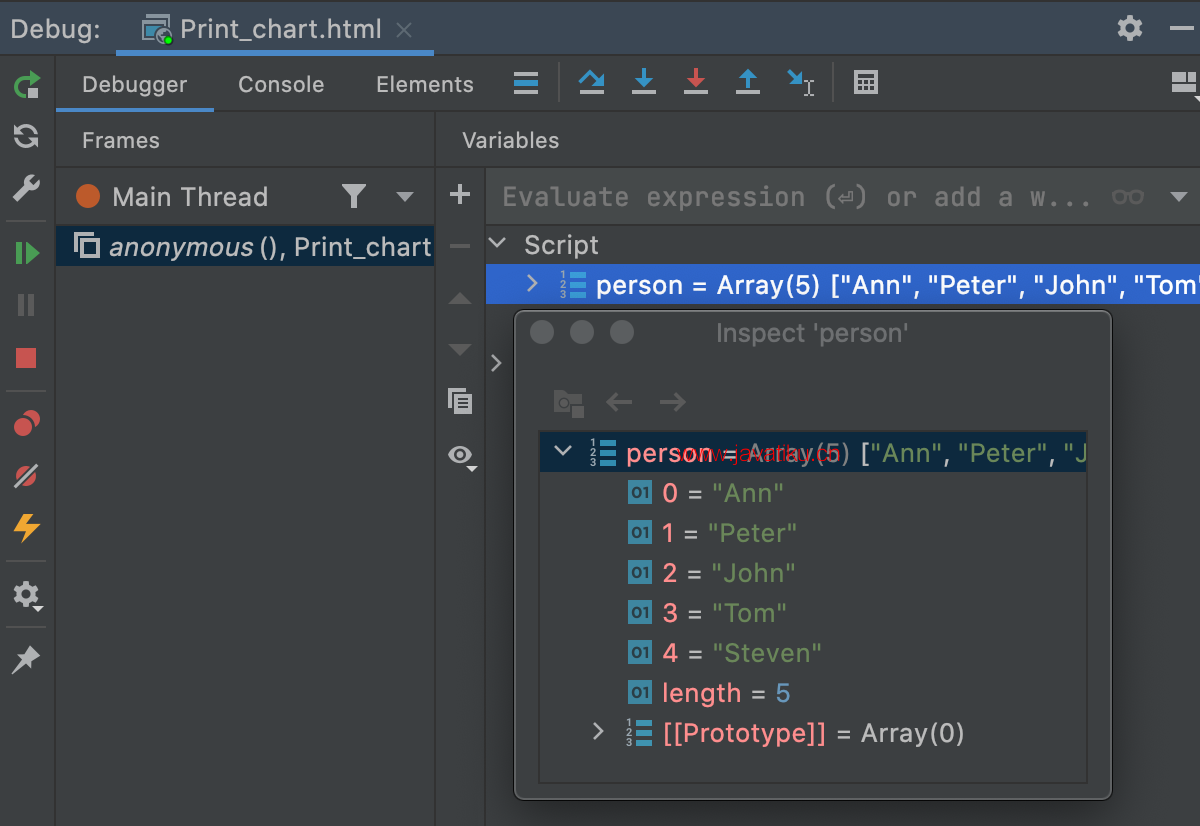Click the Frames panel header
The width and height of the screenshot is (1200, 826).
pos(121,141)
